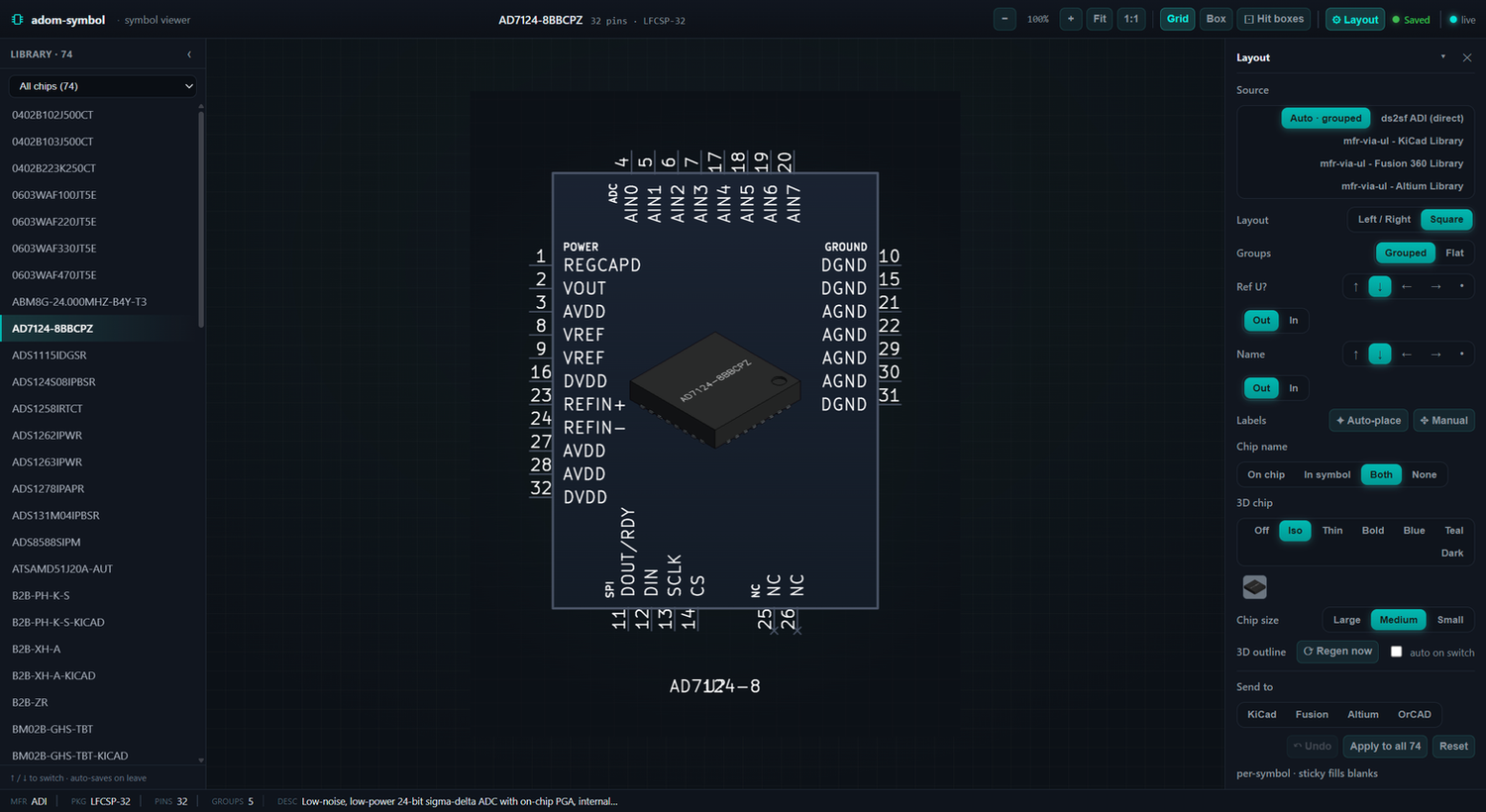
Task: Click Apply to all 74 button
Action: tap(1384, 747)
